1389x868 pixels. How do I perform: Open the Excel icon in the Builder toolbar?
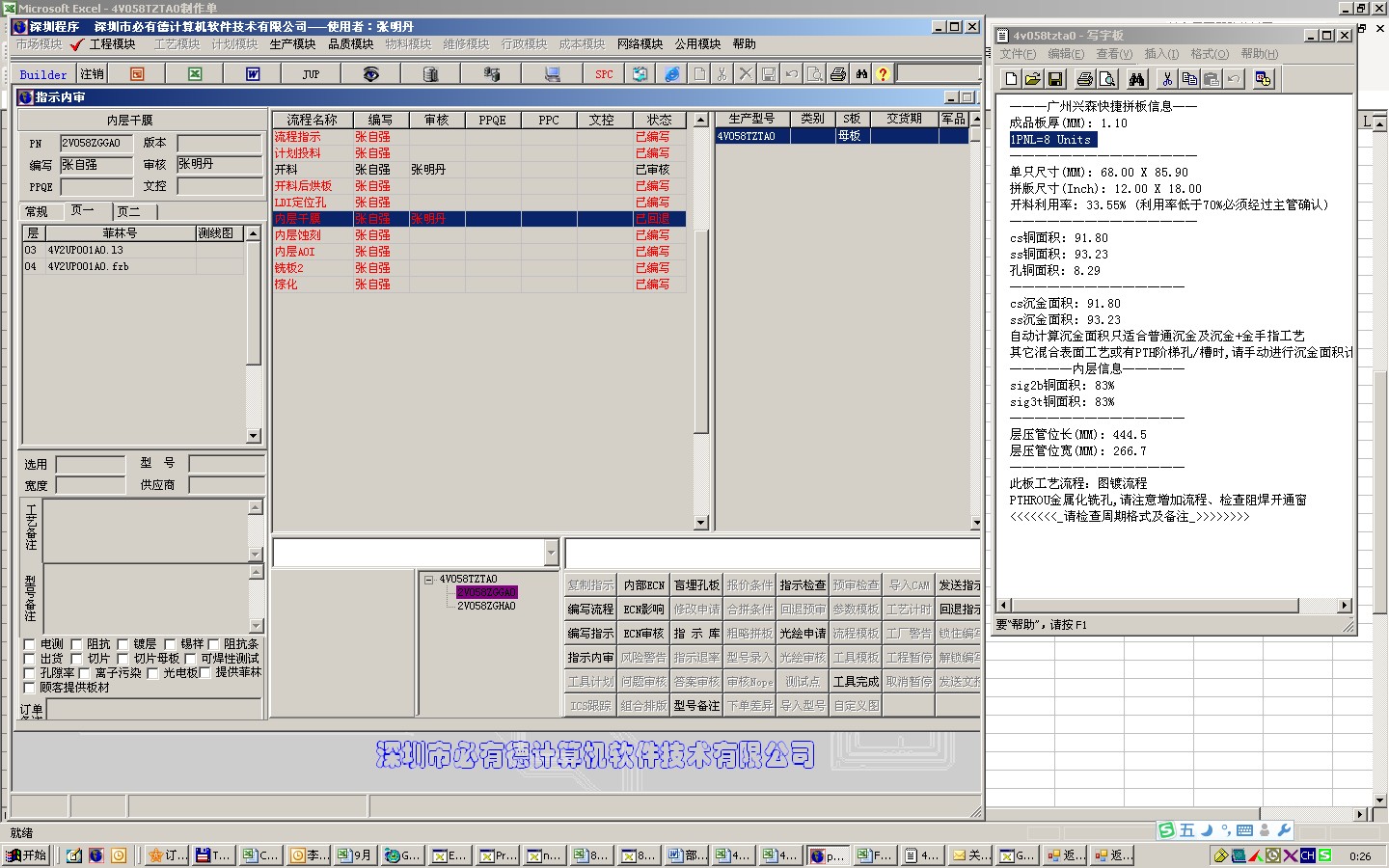pyautogui.click(x=195, y=73)
